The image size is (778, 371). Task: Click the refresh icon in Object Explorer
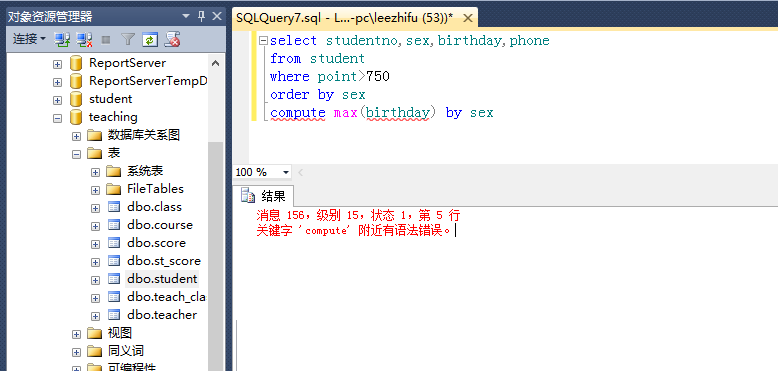coord(150,40)
